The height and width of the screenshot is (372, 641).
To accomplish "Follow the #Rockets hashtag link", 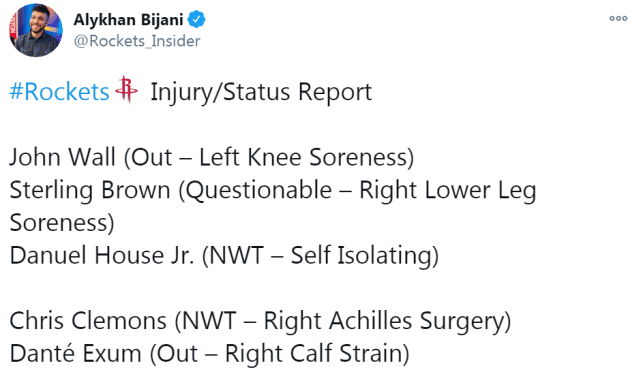I will pos(60,92).
